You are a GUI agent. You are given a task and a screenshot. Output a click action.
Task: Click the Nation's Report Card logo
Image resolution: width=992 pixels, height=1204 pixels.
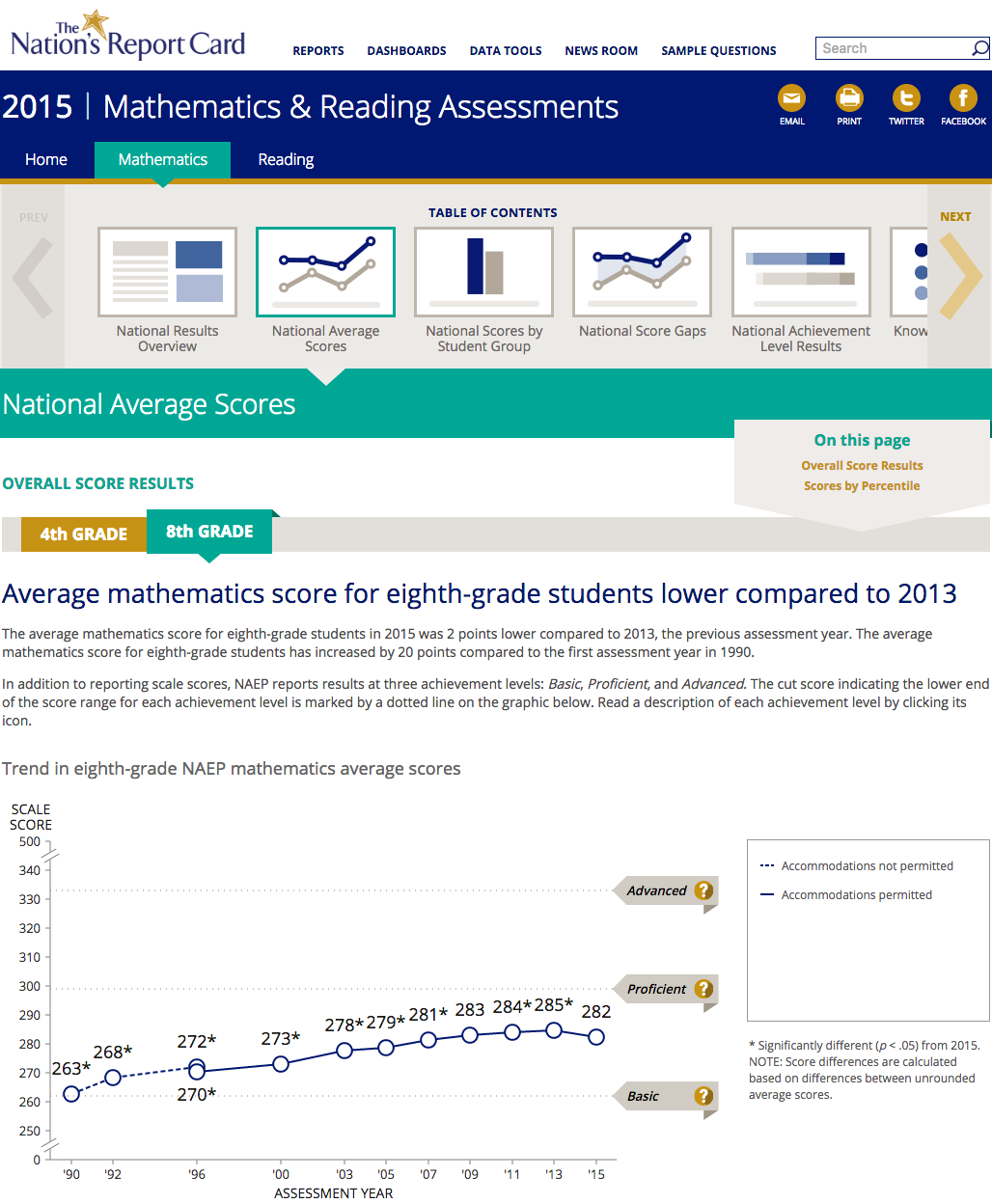click(127, 37)
